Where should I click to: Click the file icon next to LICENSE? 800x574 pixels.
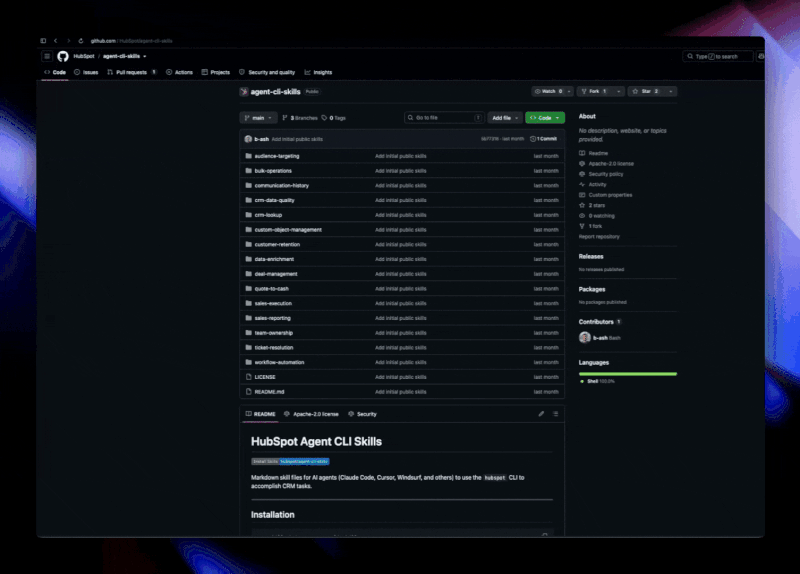[x=248, y=377]
